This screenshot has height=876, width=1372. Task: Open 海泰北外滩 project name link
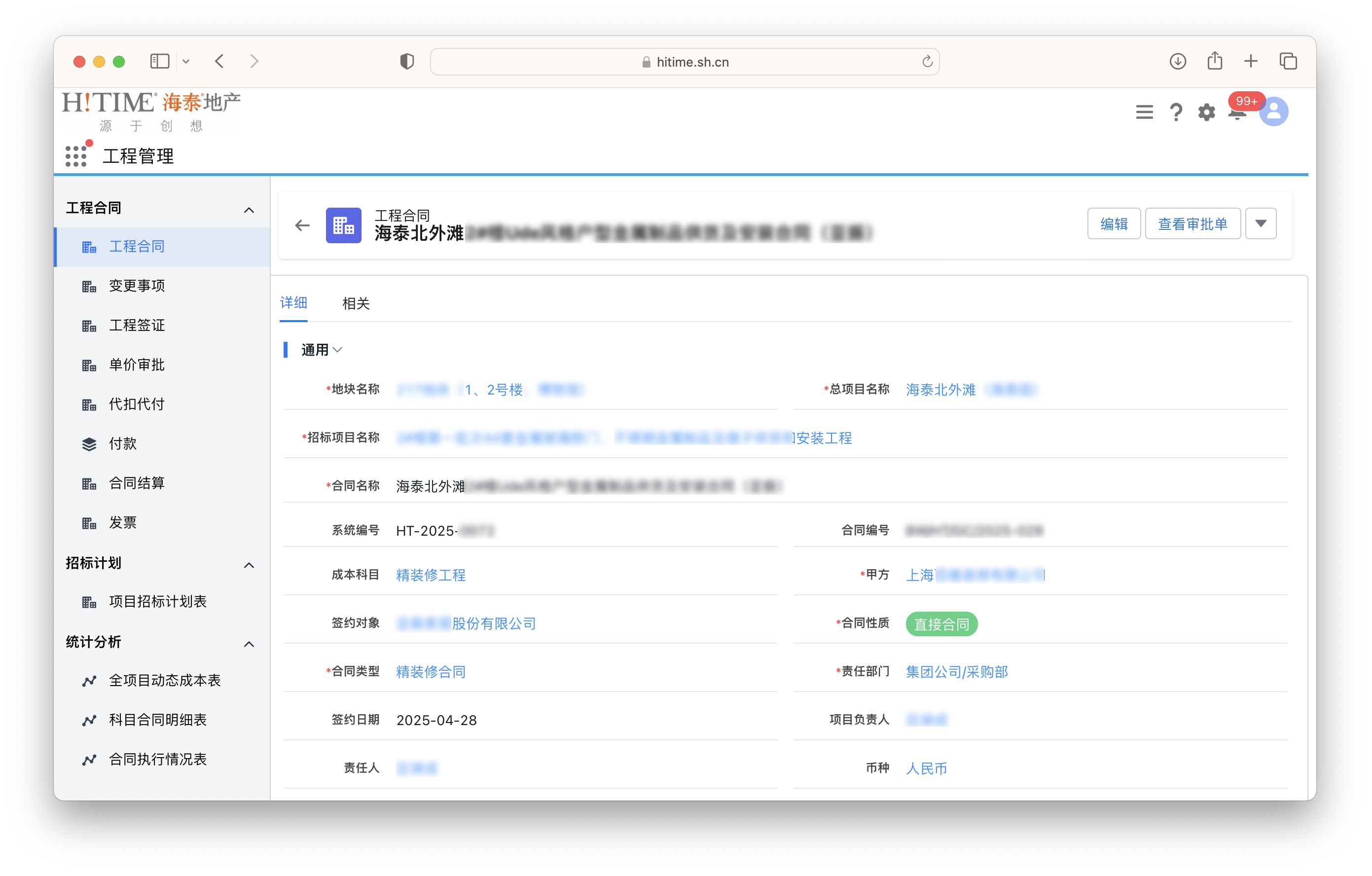point(972,390)
